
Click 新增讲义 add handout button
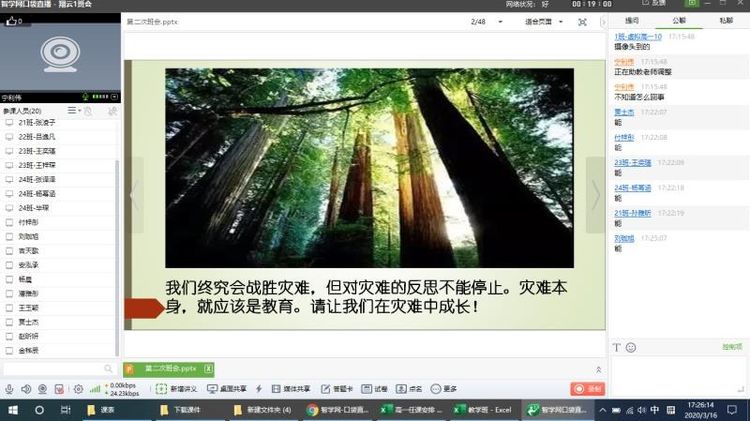pos(177,389)
